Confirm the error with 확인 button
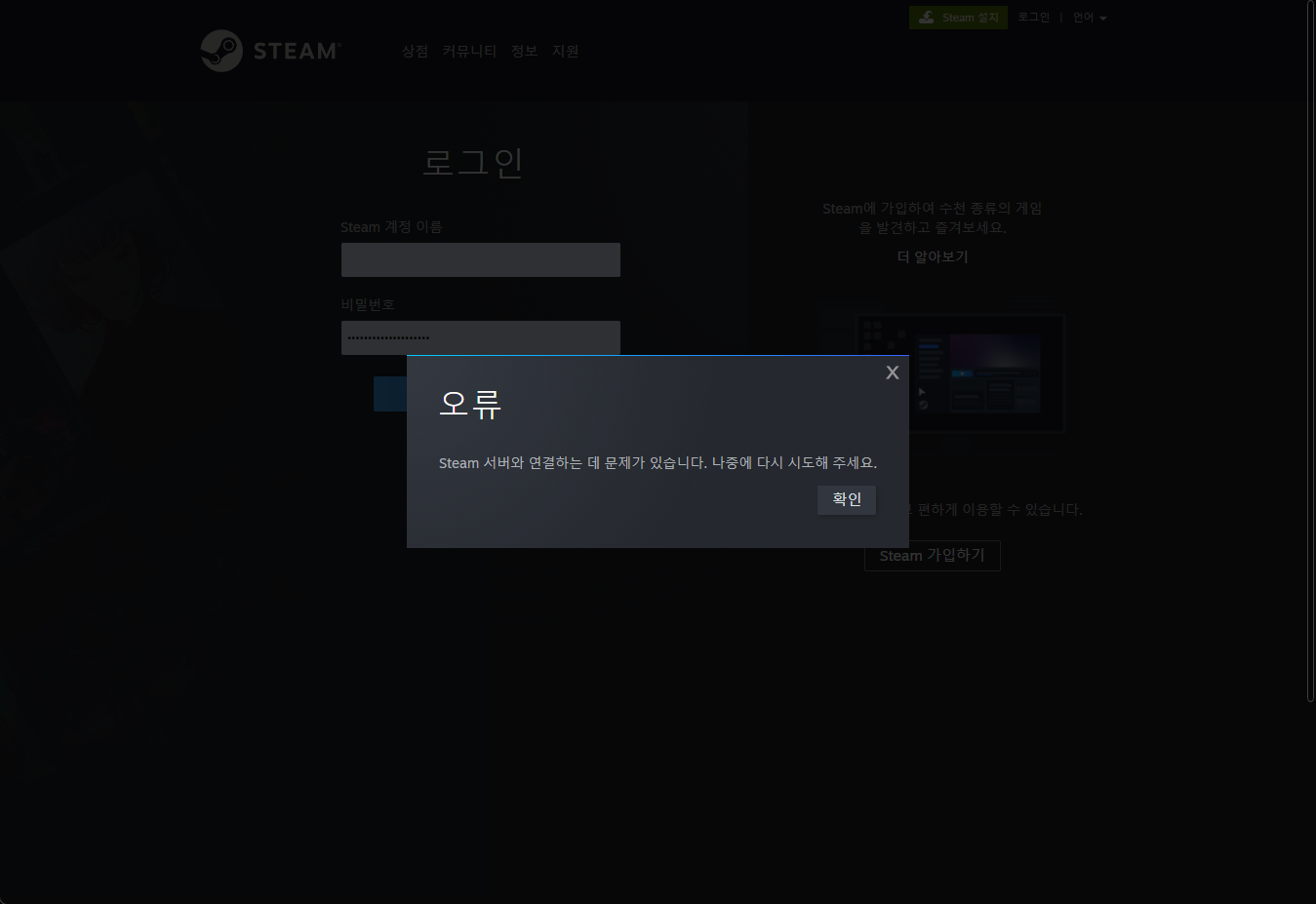This screenshot has width=1316, height=904. point(847,499)
